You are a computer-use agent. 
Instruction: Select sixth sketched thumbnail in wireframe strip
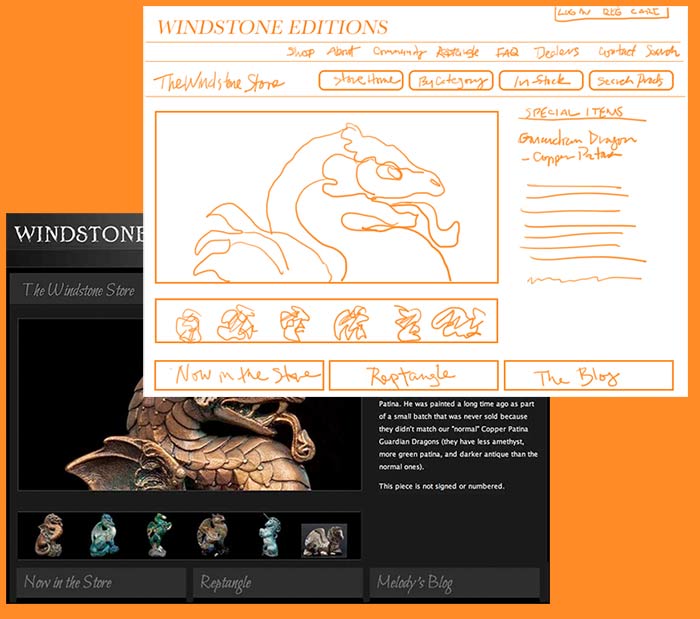coord(458,321)
